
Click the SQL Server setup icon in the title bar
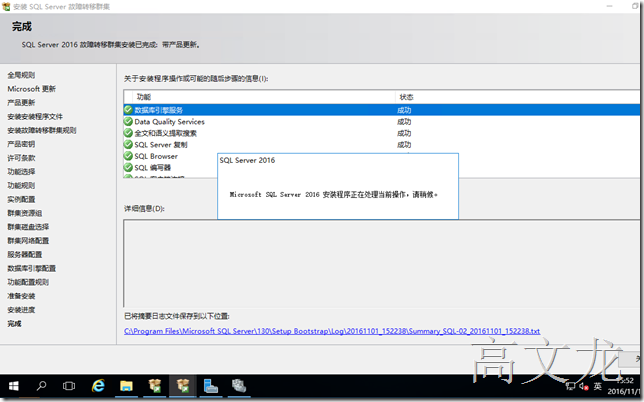click(x=6, y=6)
